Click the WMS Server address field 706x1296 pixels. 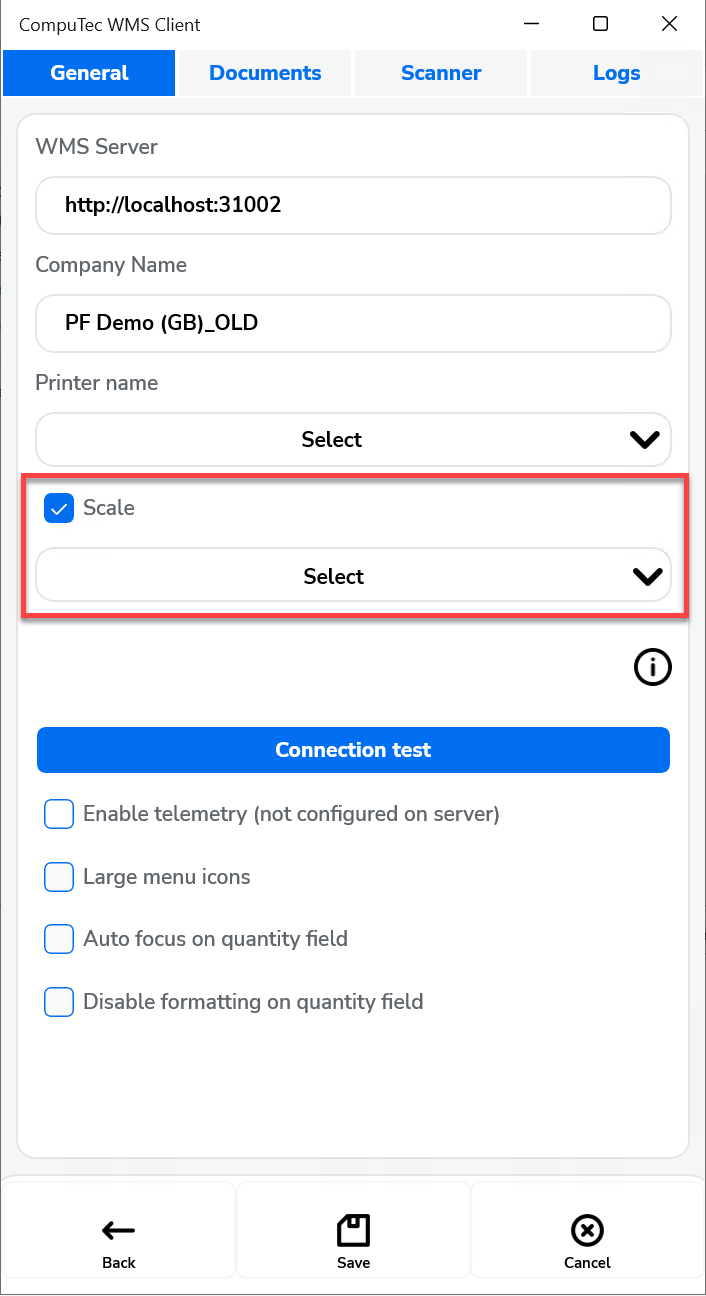[353, 206]
